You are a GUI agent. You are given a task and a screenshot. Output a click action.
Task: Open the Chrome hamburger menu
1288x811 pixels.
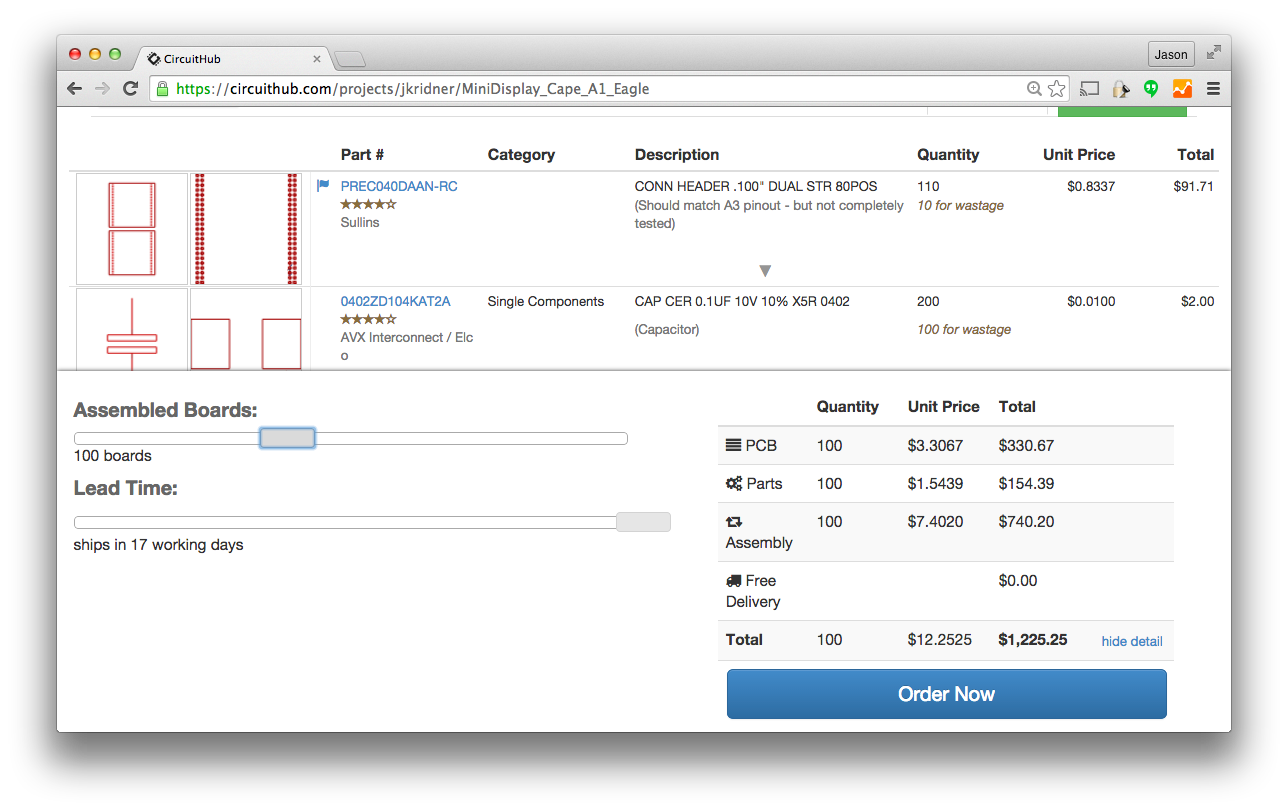(x=1213, y=89)
